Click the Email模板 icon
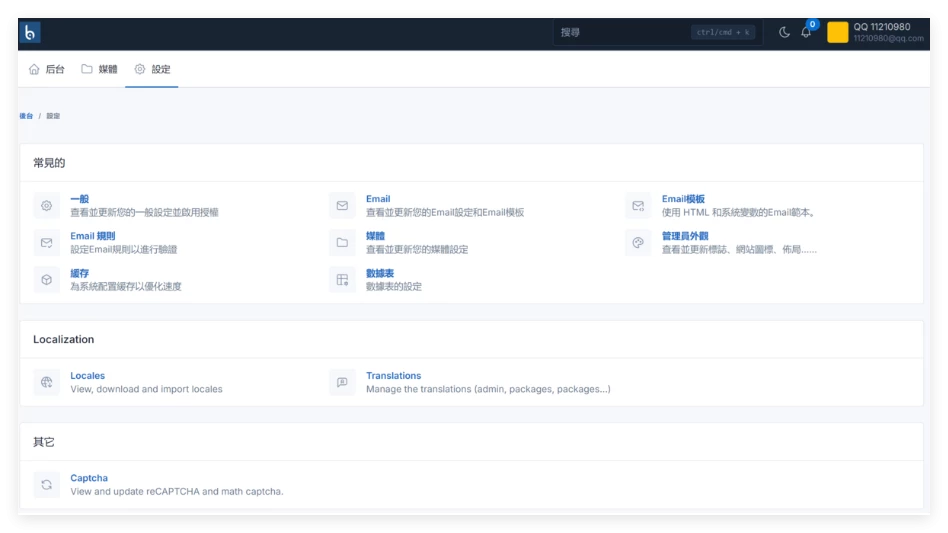 638,206
